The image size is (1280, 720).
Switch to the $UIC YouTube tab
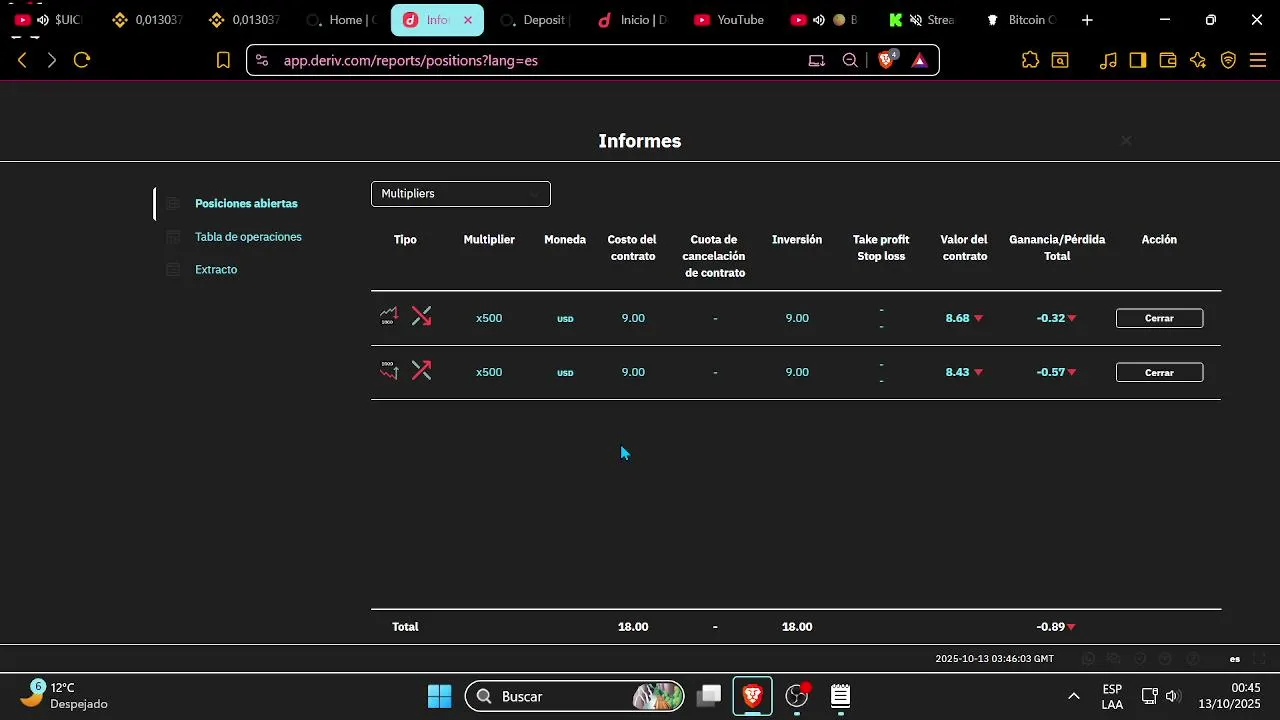(x=50, y=20)
